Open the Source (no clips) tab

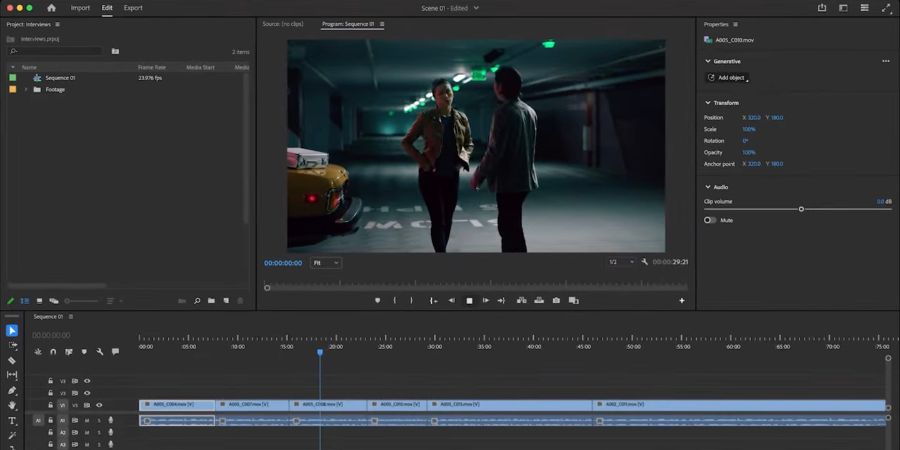click(283, 24)
